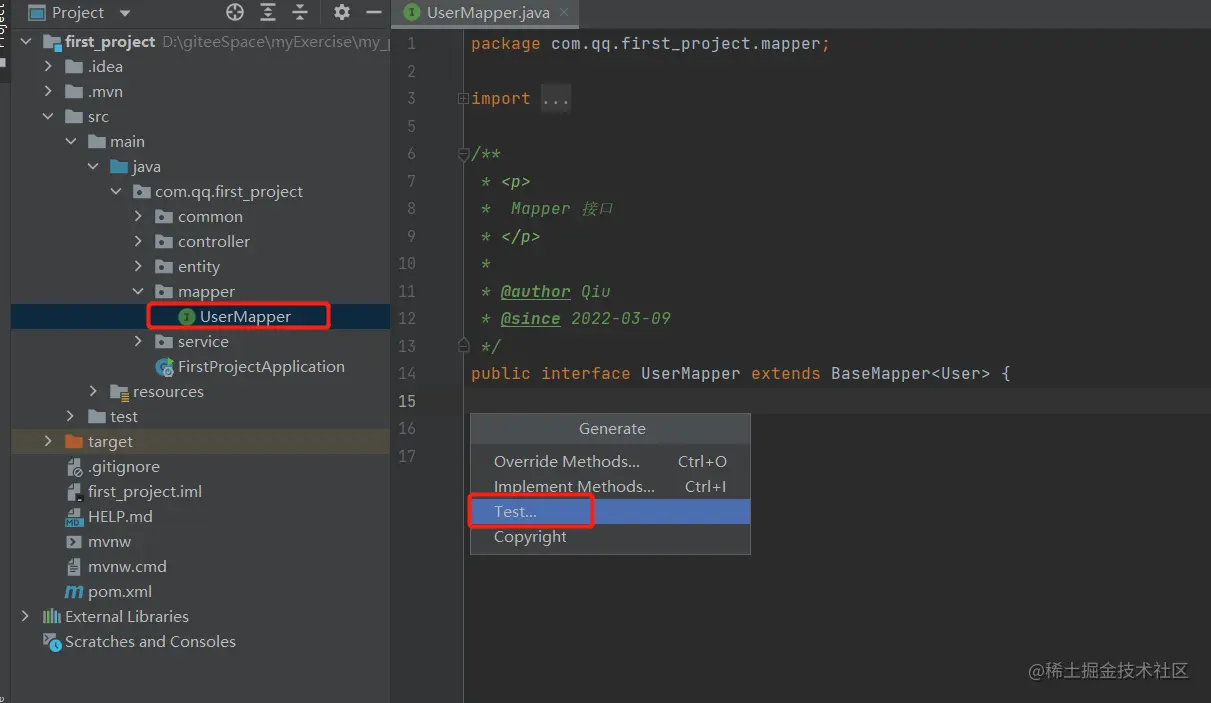Click the first_project module folder icon
The height and width of the screenshot is (703, 1211).
pos(52,42)
